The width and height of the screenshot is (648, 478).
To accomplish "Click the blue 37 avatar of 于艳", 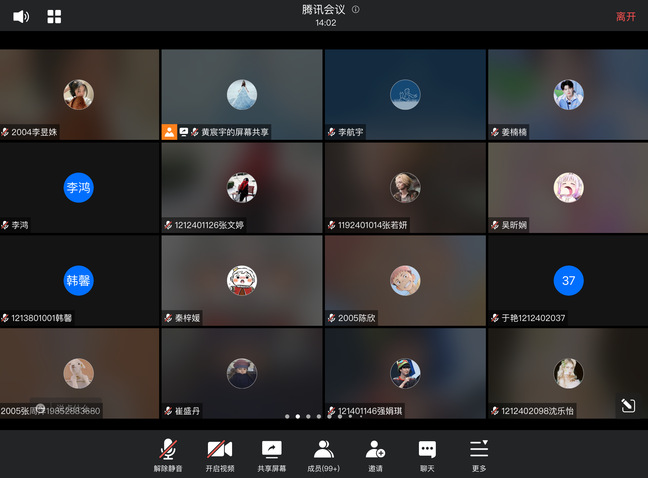I will click(568, 280).
